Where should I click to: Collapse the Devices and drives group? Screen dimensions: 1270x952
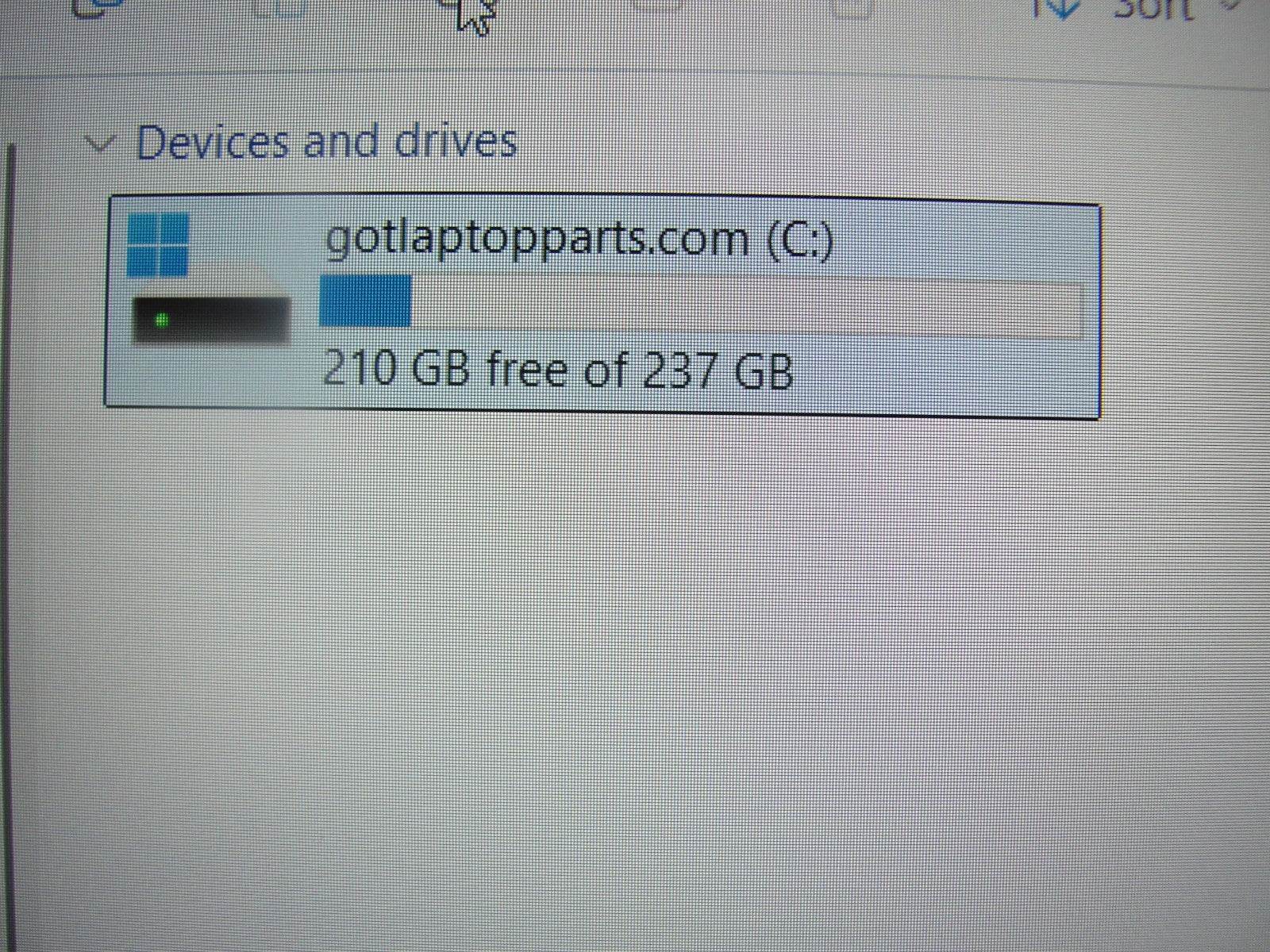pyautogui.click(x=101, y=144)
